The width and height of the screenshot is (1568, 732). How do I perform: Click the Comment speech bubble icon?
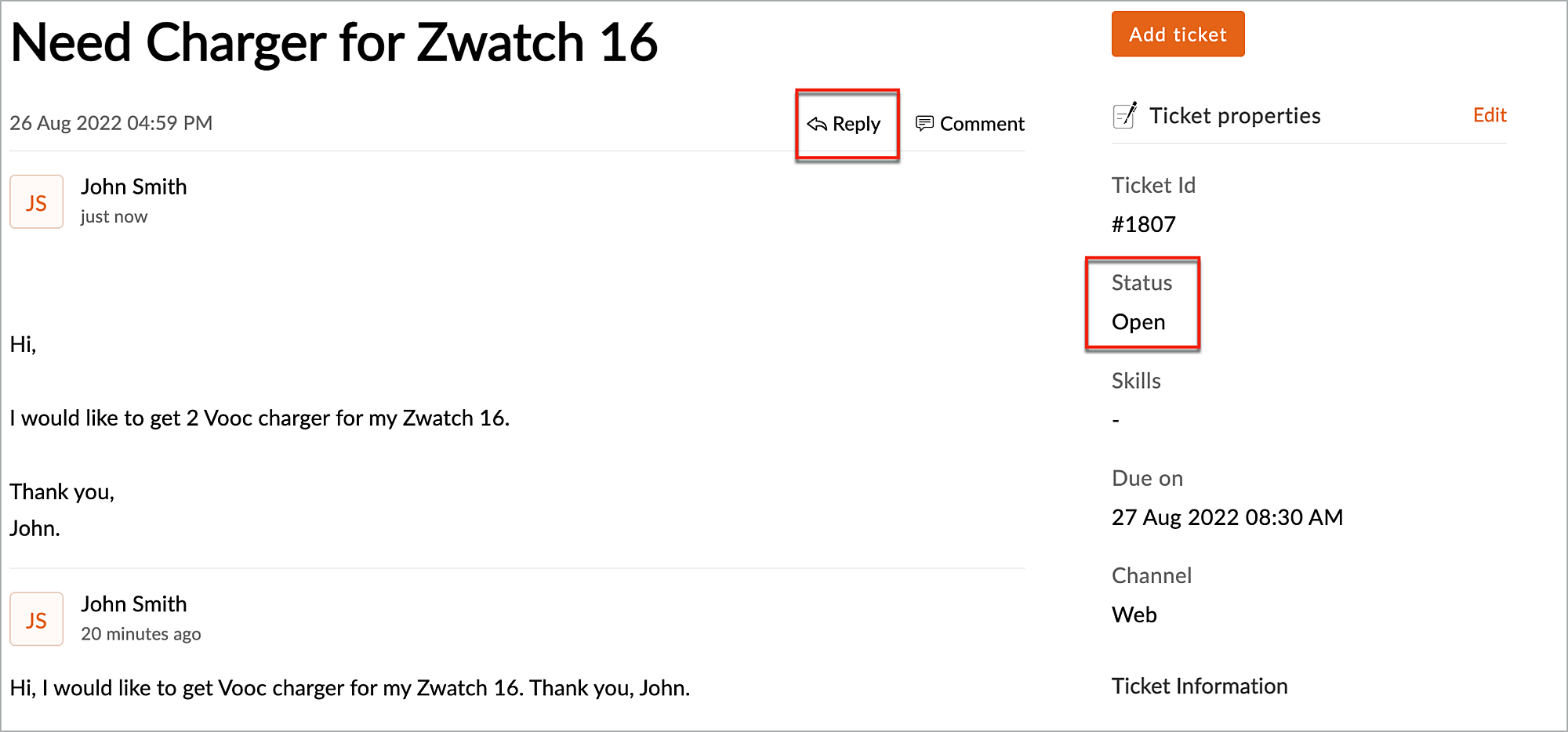[x=924, y=123]
